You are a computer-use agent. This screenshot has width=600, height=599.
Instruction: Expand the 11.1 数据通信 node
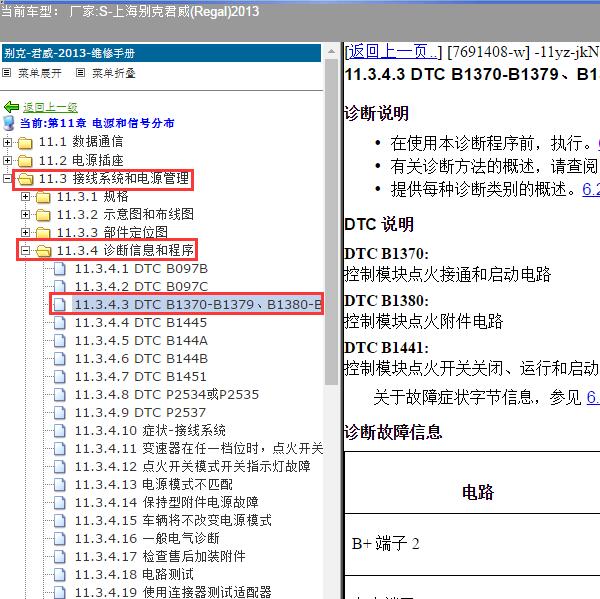(x=7, y=142)
